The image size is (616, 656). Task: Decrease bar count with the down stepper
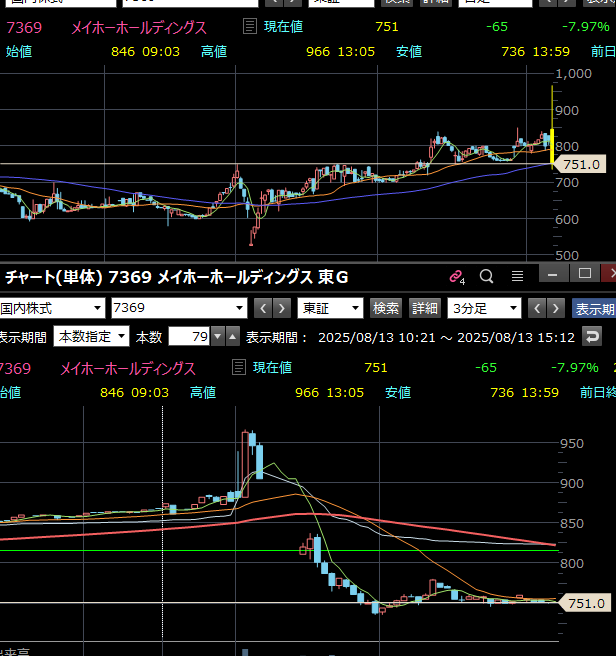coord(218,336)
